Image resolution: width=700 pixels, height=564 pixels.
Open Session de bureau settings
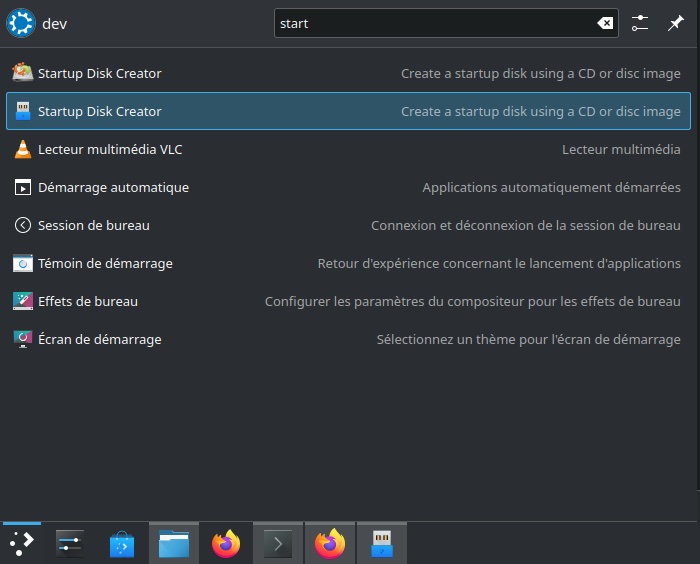pos(348,226)
